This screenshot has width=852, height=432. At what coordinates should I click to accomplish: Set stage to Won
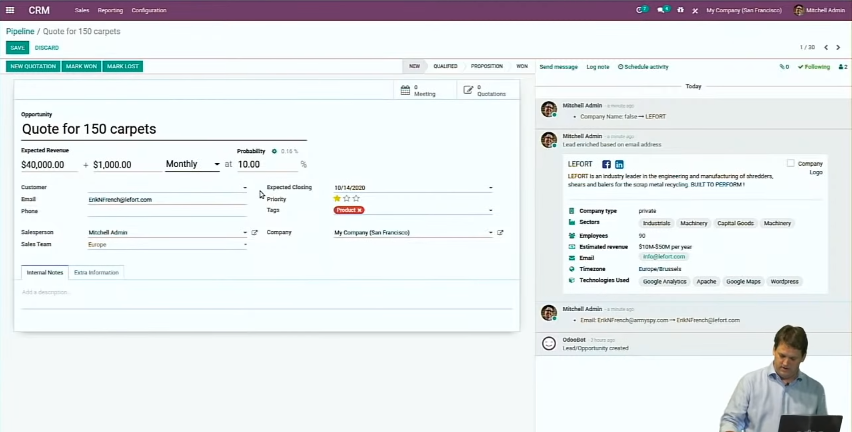[x=522, y=66]
